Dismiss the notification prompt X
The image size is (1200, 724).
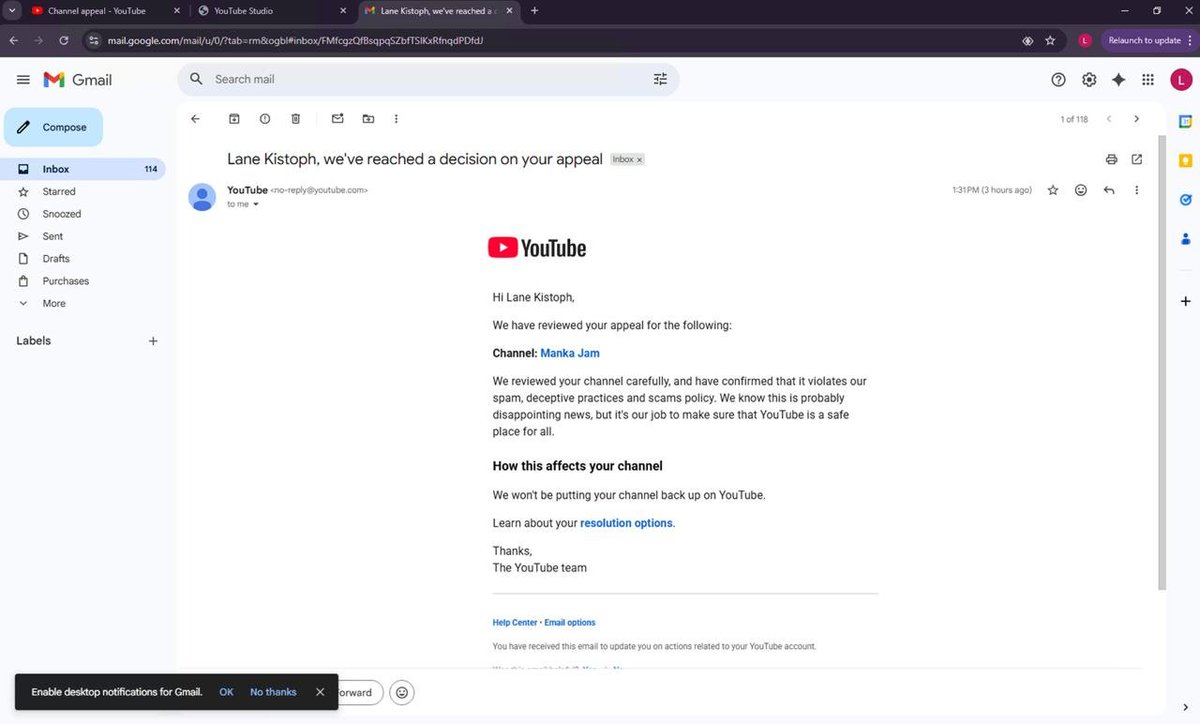[320, 692]
